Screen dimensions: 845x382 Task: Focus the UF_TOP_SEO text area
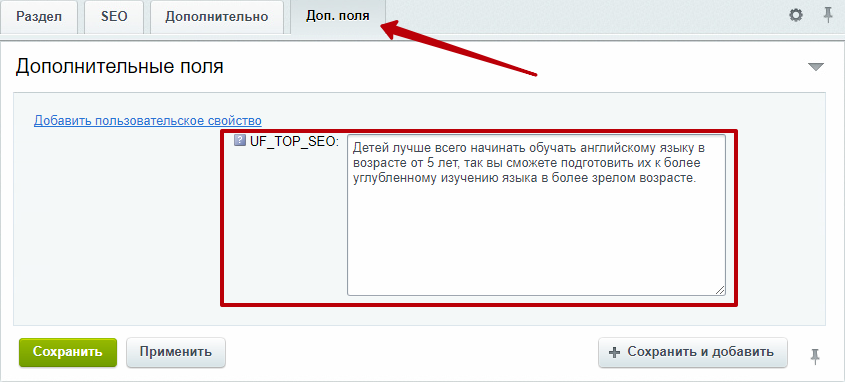click(x=536, y=214)
